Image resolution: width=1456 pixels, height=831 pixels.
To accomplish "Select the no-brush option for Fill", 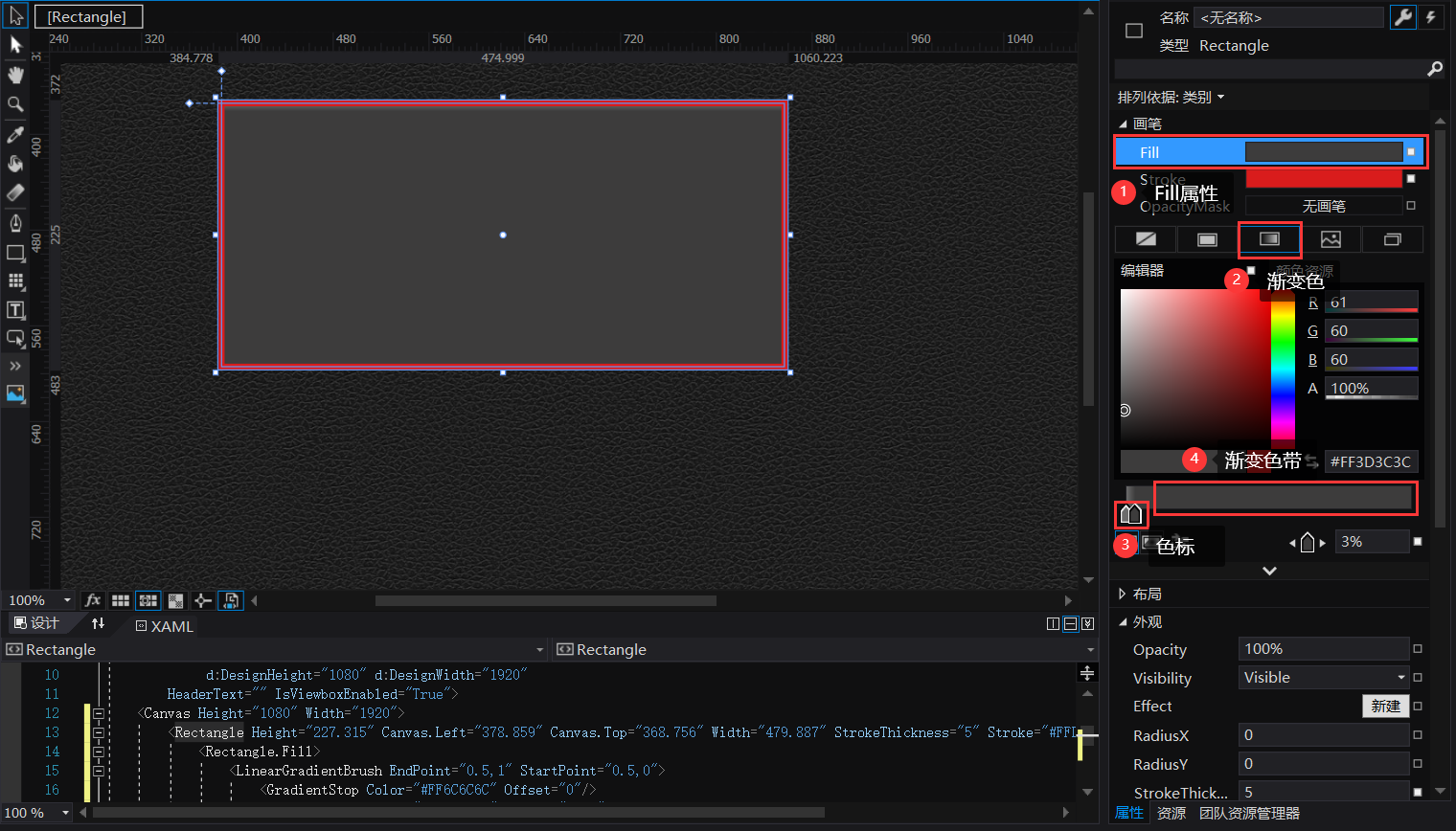I will coord(1146,239).
